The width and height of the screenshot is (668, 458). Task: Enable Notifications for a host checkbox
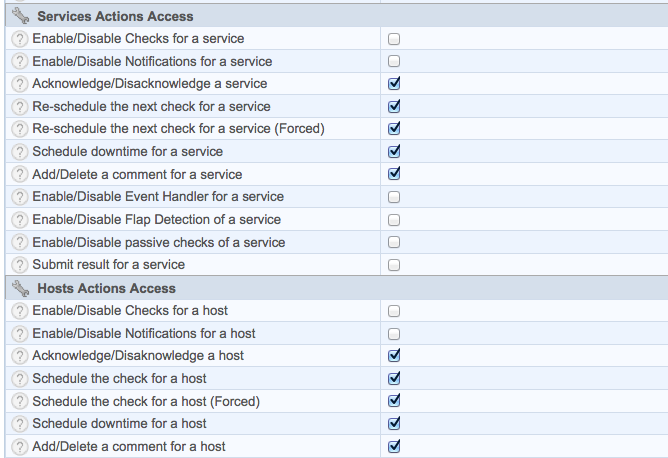(394, 334)
